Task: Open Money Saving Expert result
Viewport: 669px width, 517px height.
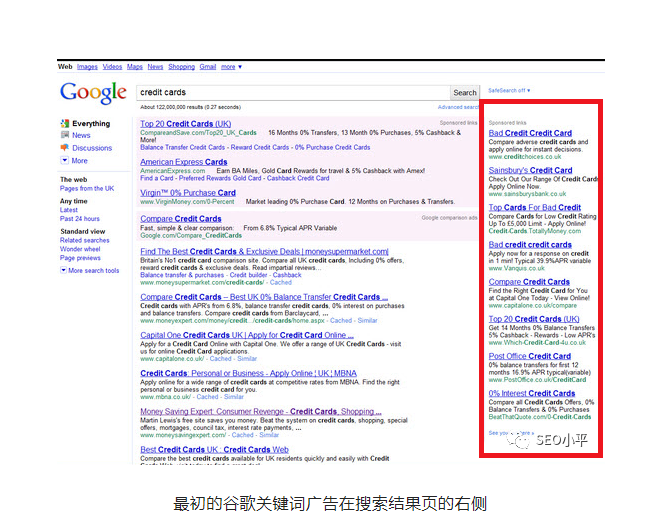Action: pos(261,412)
